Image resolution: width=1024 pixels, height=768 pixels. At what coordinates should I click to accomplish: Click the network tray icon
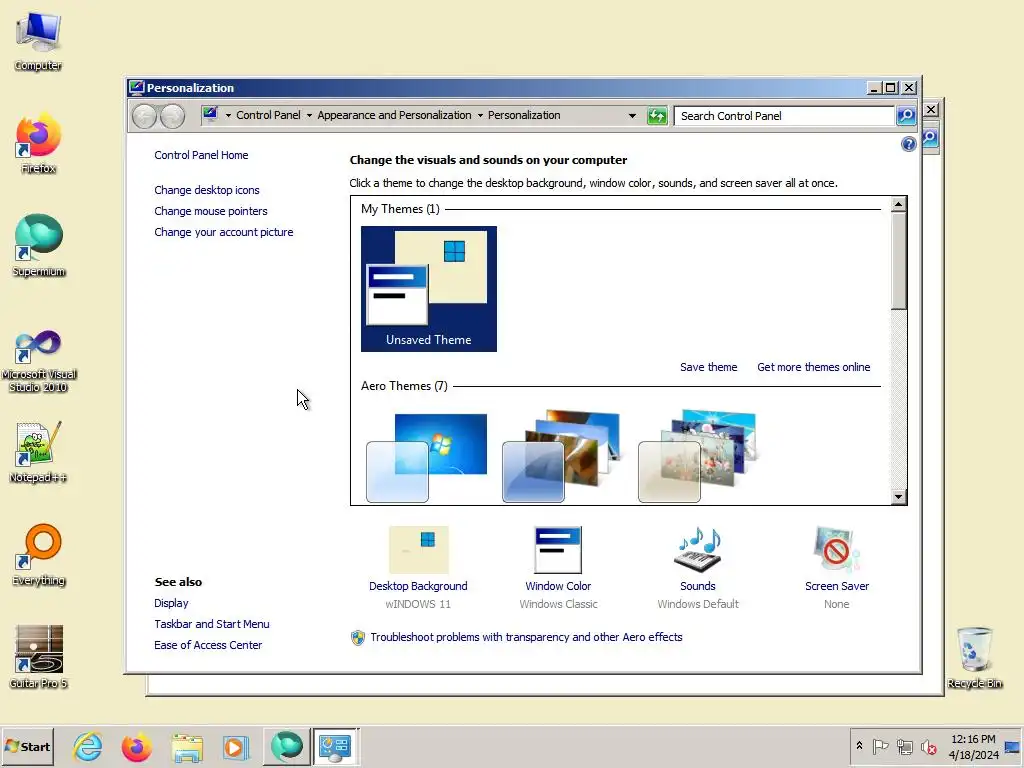click(904, 746)
